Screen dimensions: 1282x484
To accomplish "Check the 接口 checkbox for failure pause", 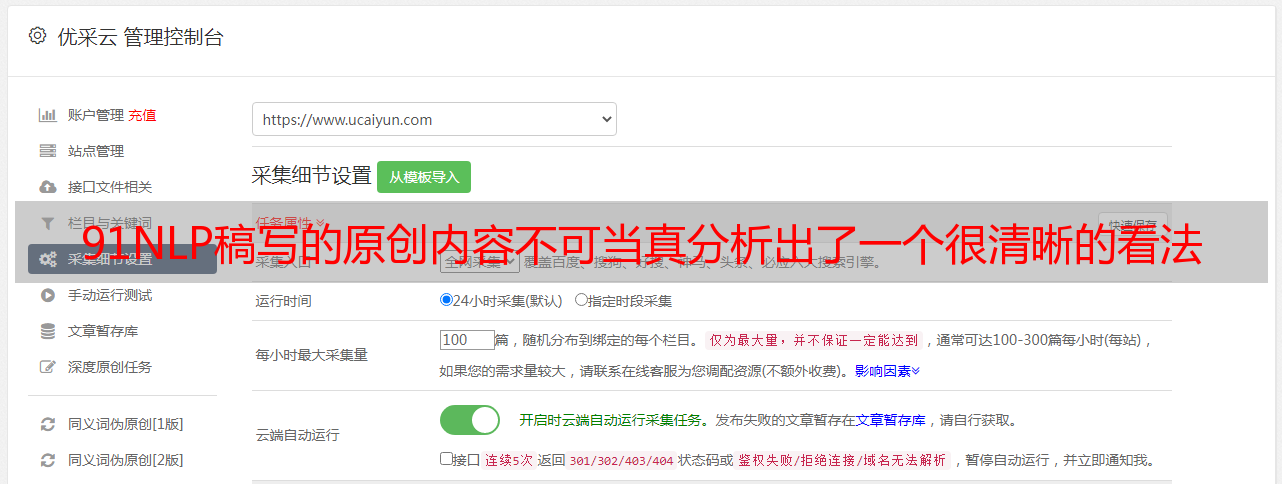I will pyautogui.click(x=446, y=459).
